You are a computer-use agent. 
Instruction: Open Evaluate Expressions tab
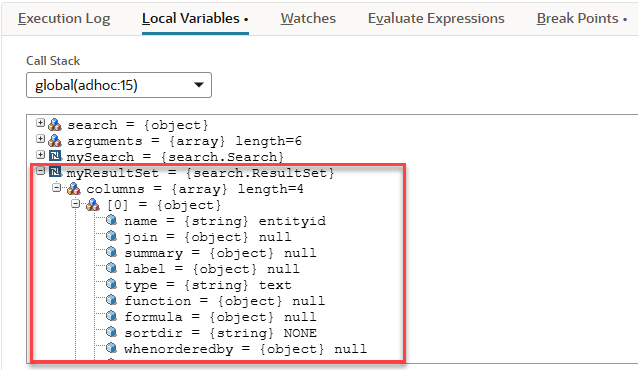point(436,19)
